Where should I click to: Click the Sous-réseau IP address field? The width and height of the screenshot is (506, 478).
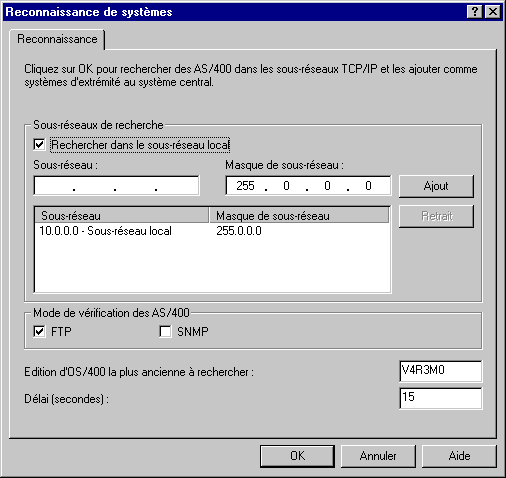click(x=116, y=186)
